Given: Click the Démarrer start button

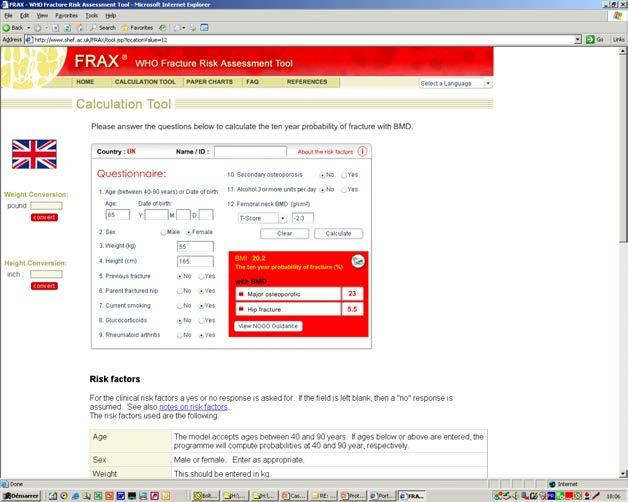Looking at the screenshot, I should point(21,496).
